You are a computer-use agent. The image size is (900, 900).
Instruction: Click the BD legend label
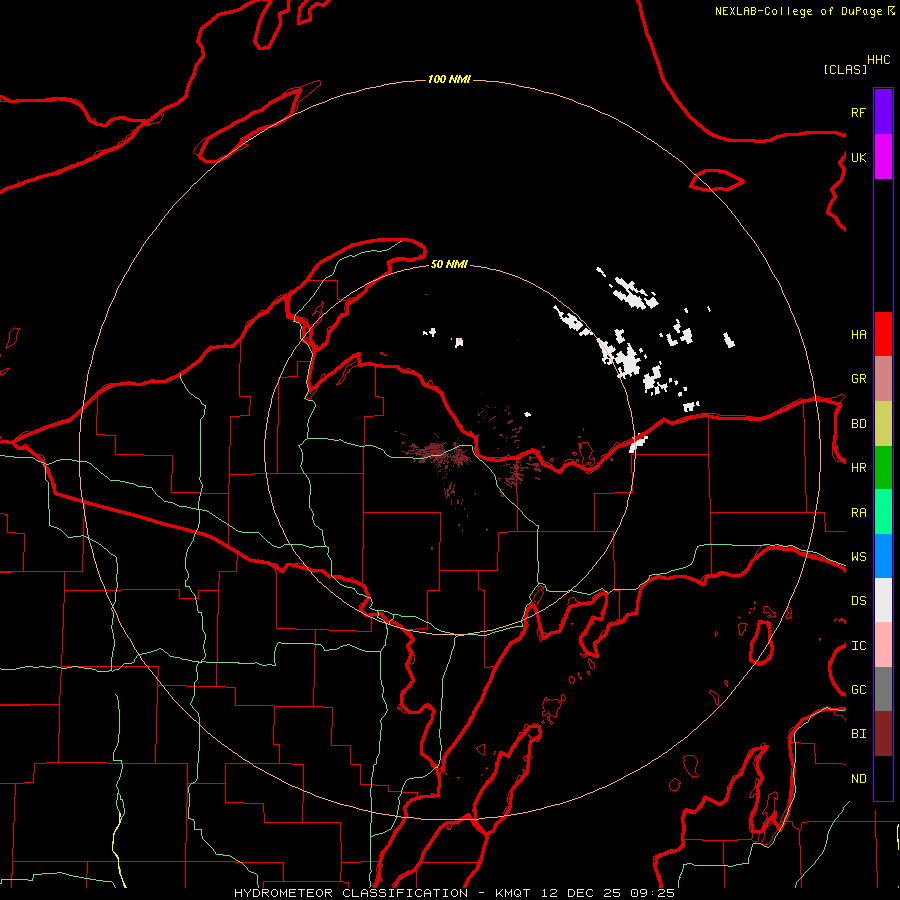[x=858, y=424]
